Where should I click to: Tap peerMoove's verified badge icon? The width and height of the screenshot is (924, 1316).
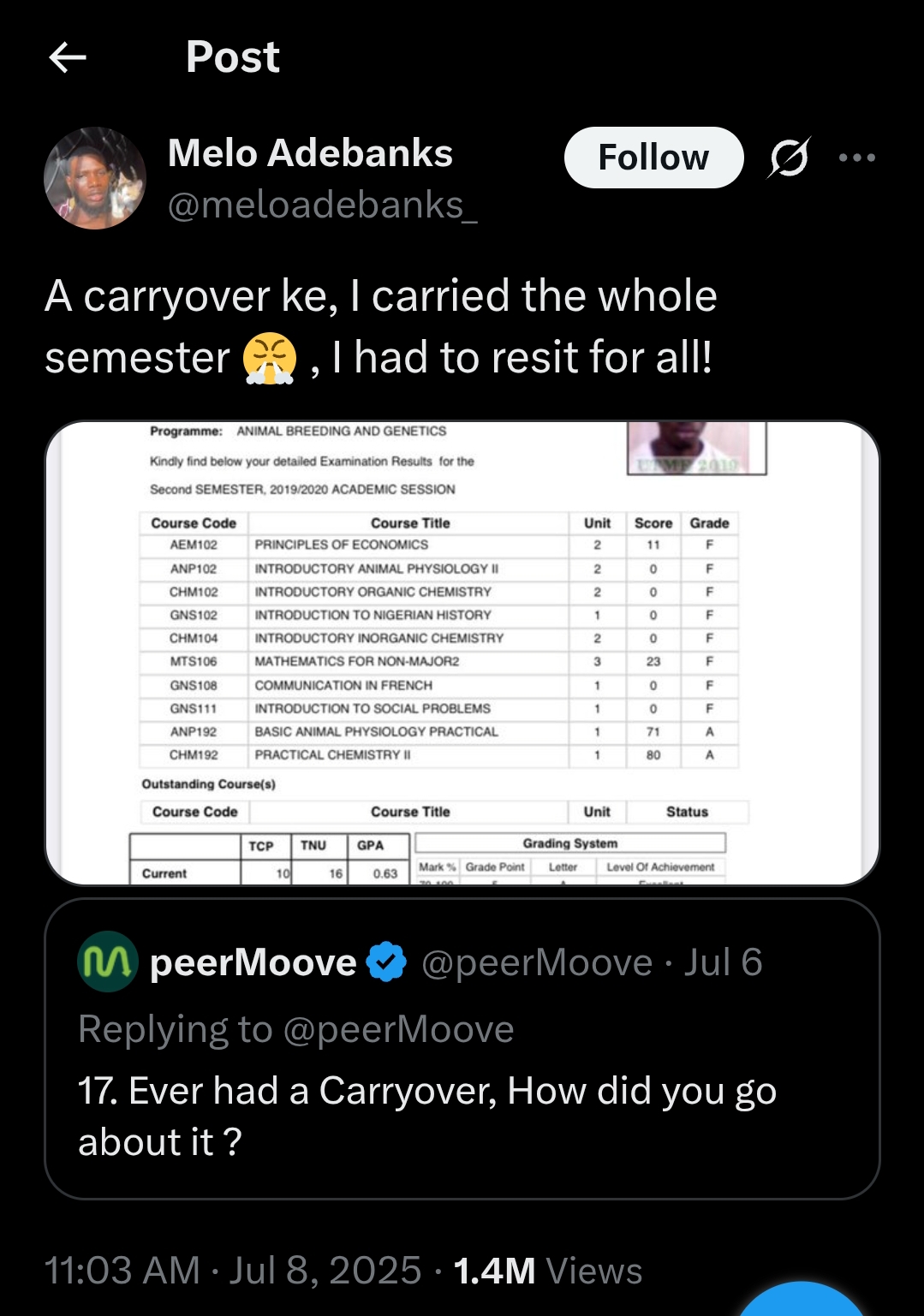(x=387, y=962)
